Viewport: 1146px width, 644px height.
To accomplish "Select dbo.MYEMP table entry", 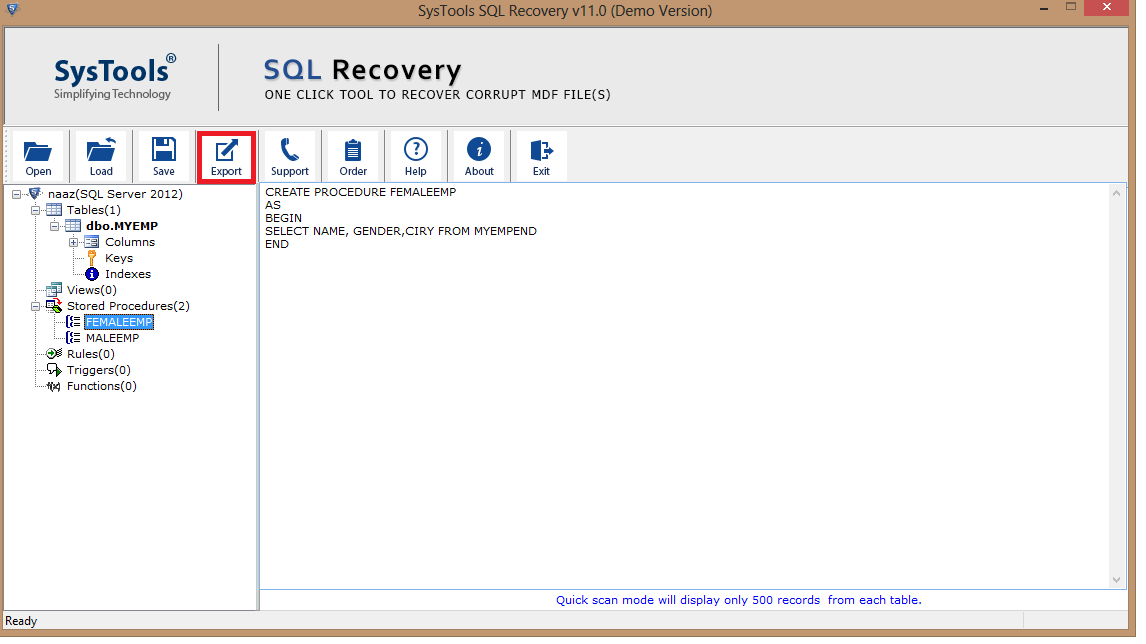I will tap(122, 226).
